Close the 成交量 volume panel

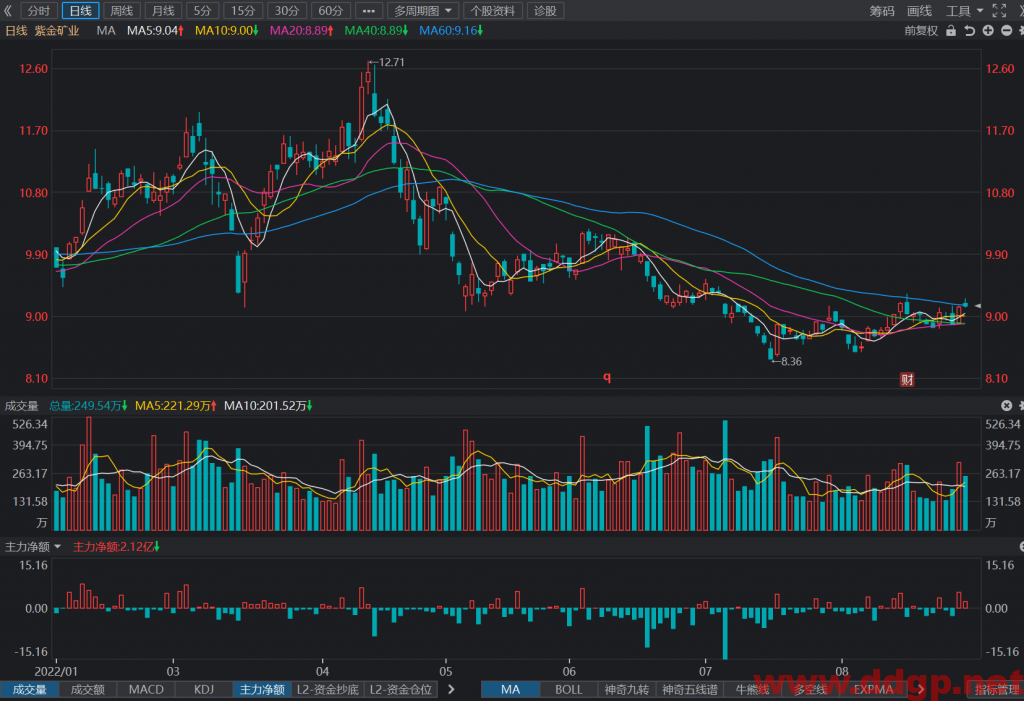[x=1006, y=406]
